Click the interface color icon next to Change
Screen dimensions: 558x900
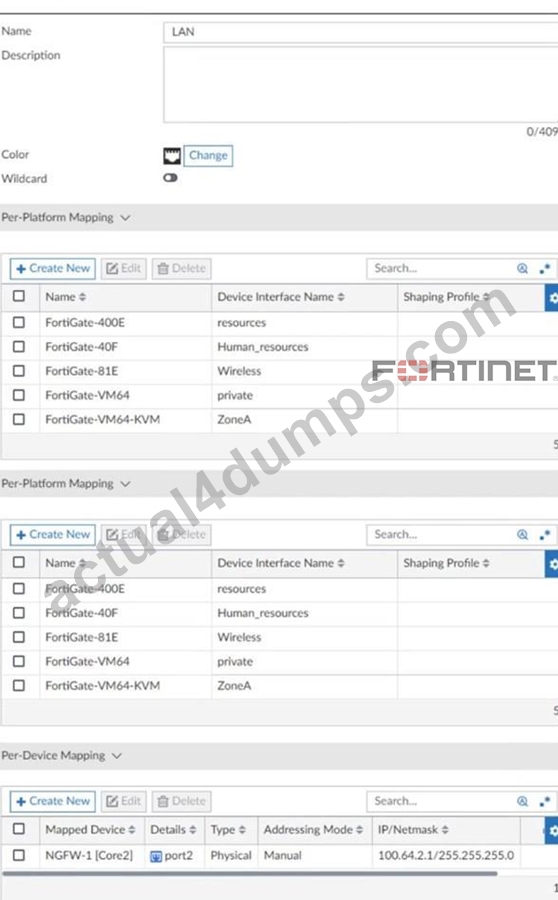point(172,156)
